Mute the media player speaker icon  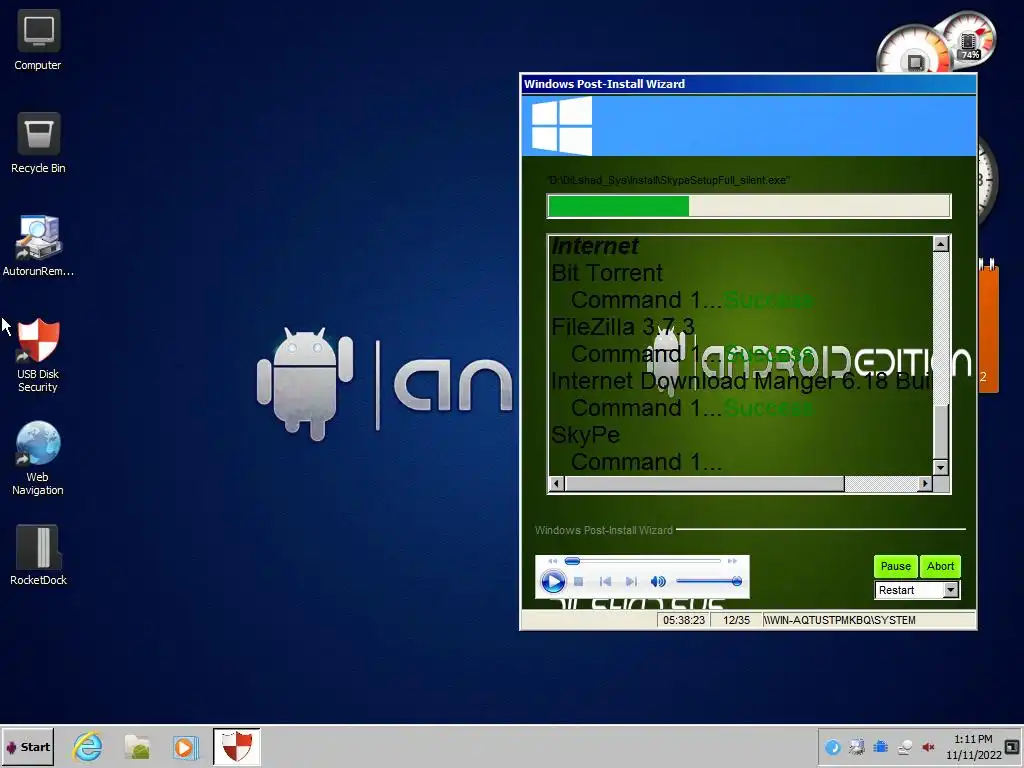(658, 581)
